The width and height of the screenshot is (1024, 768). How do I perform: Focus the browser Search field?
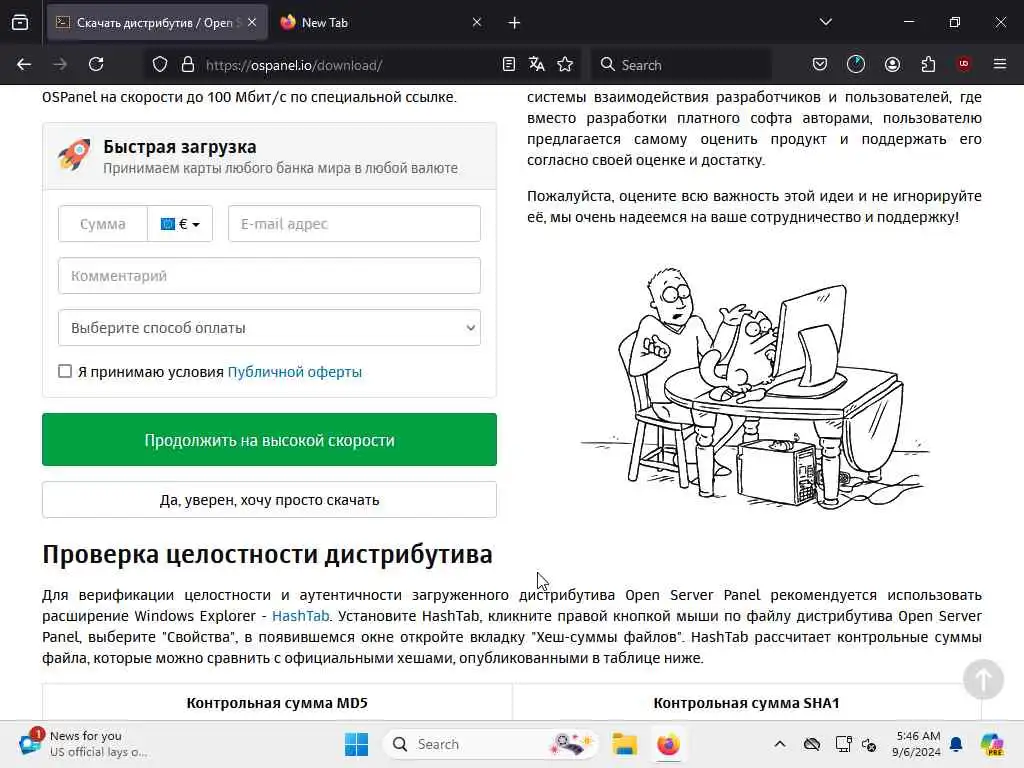pos(681,65)
